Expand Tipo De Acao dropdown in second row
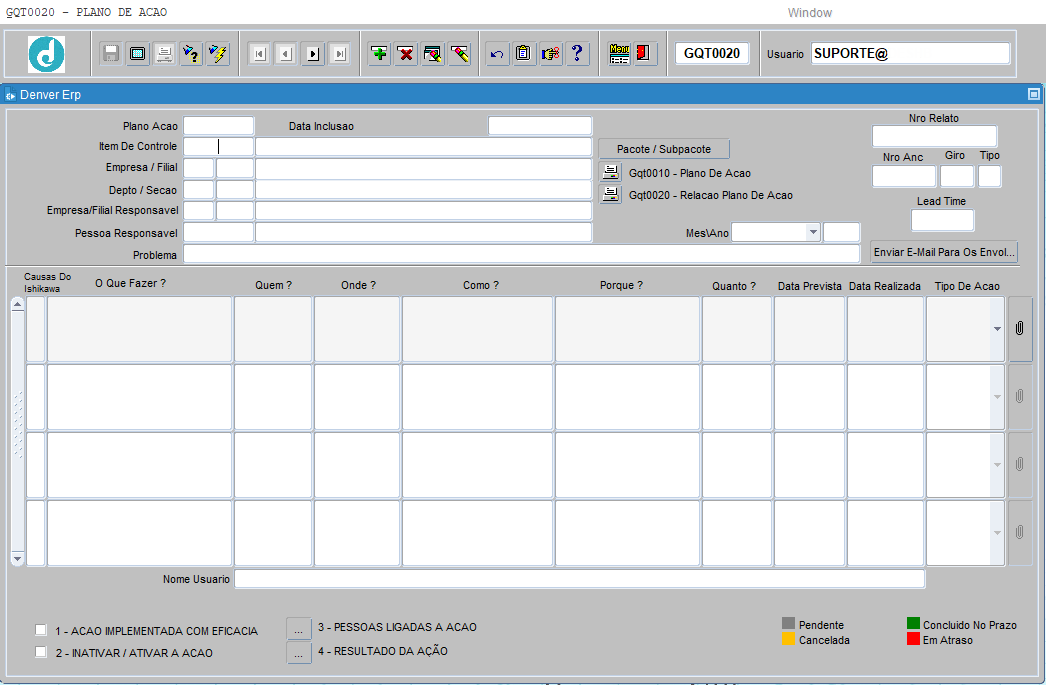Viewport: 1046px width, 685px height. 997,397
